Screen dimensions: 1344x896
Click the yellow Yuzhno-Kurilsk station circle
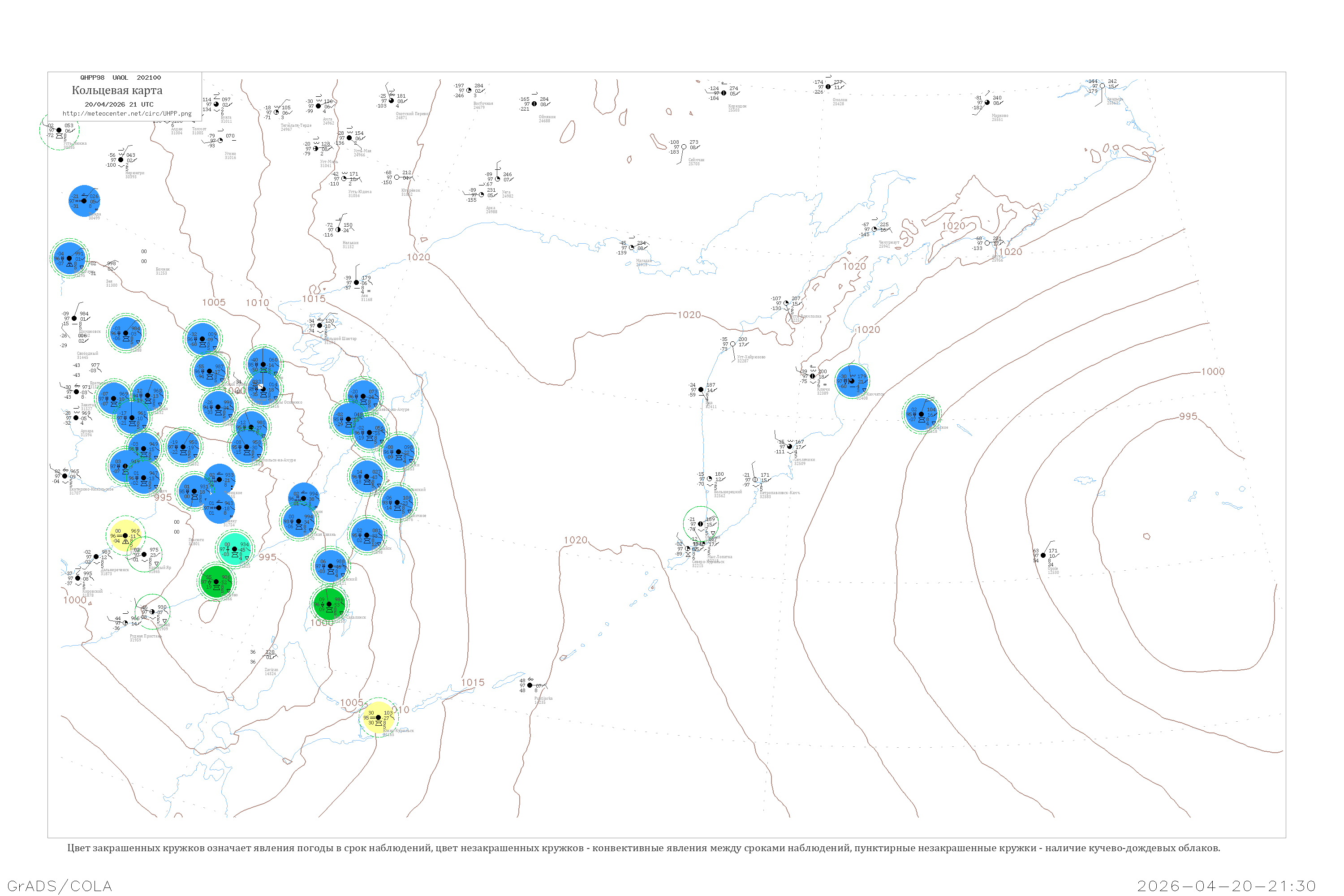click(x=378, y=717)
